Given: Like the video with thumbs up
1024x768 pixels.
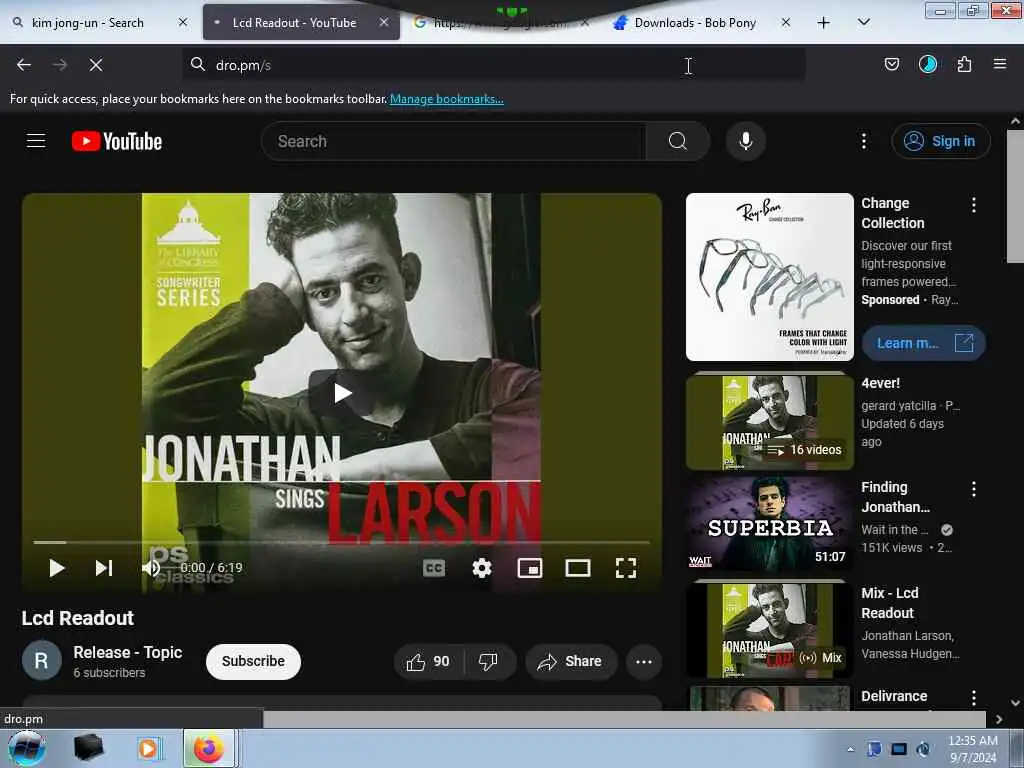Looking at the screenshot, I should point(428,662).
